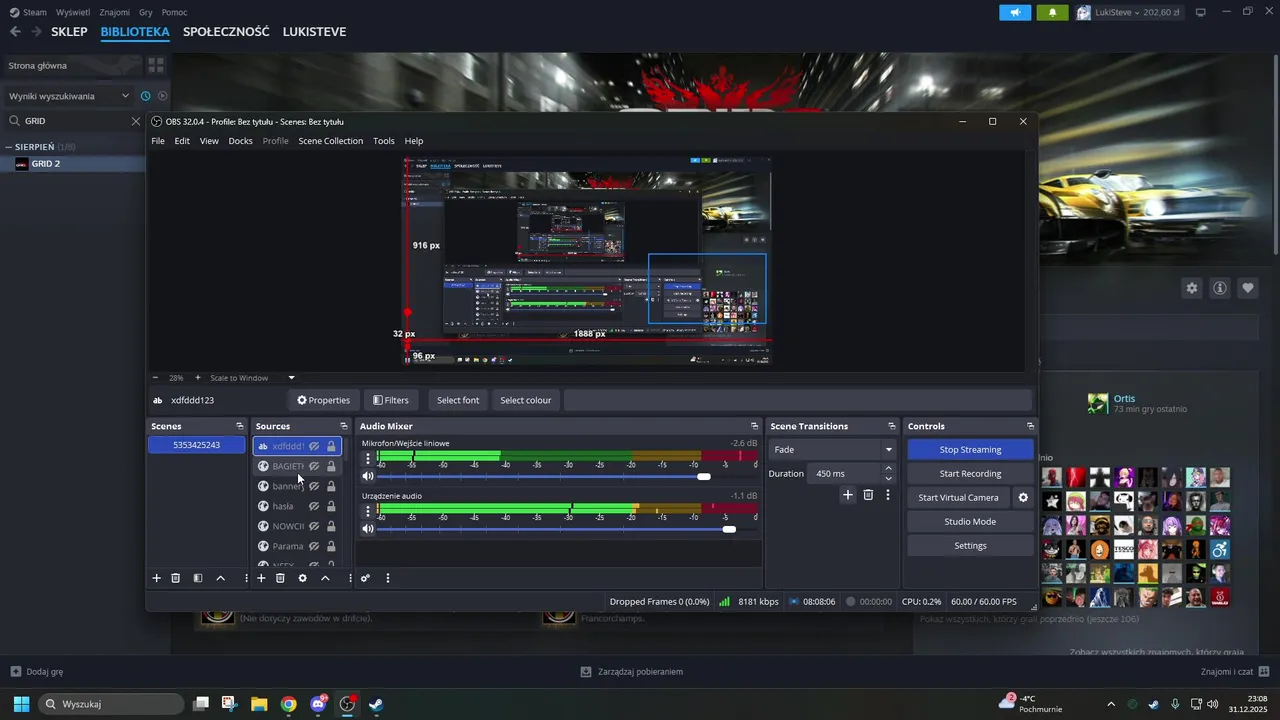
Task: Open the OBS Docks menu
Action: (240, 141)
